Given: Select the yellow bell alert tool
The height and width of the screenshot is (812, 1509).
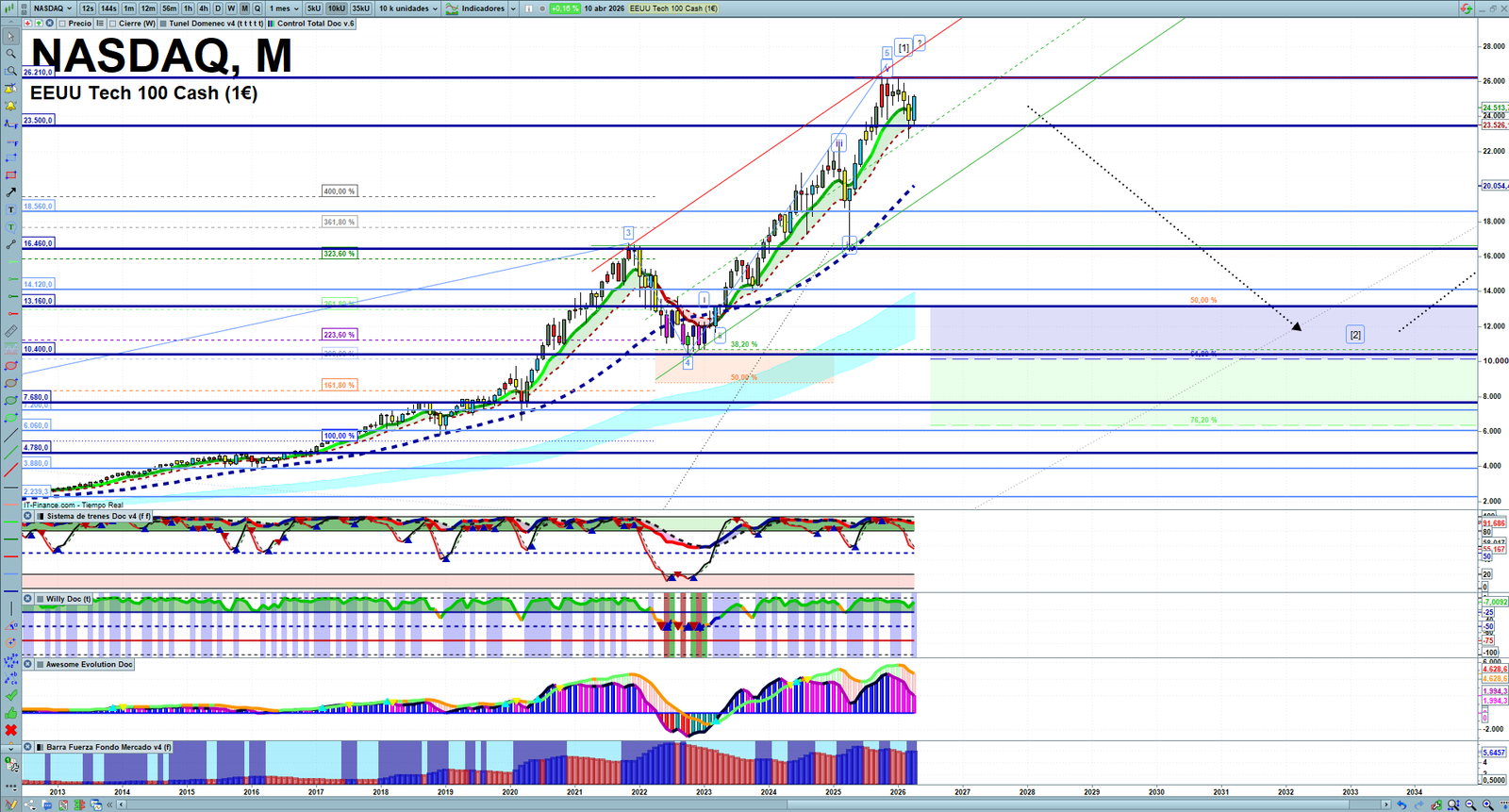Looking at the screenshot, I should click(10, 106).
